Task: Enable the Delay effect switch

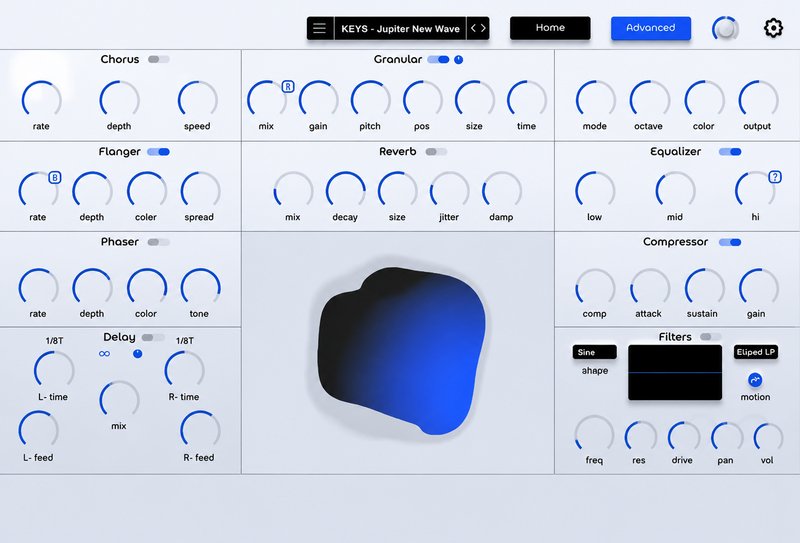Action: [153, 337]
